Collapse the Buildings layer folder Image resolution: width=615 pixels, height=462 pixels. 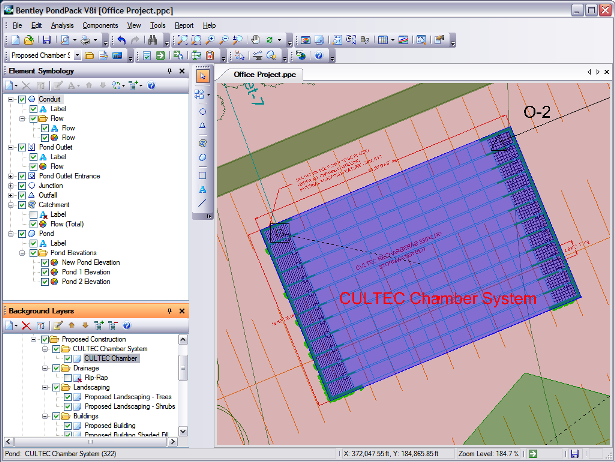pos(45,416)
